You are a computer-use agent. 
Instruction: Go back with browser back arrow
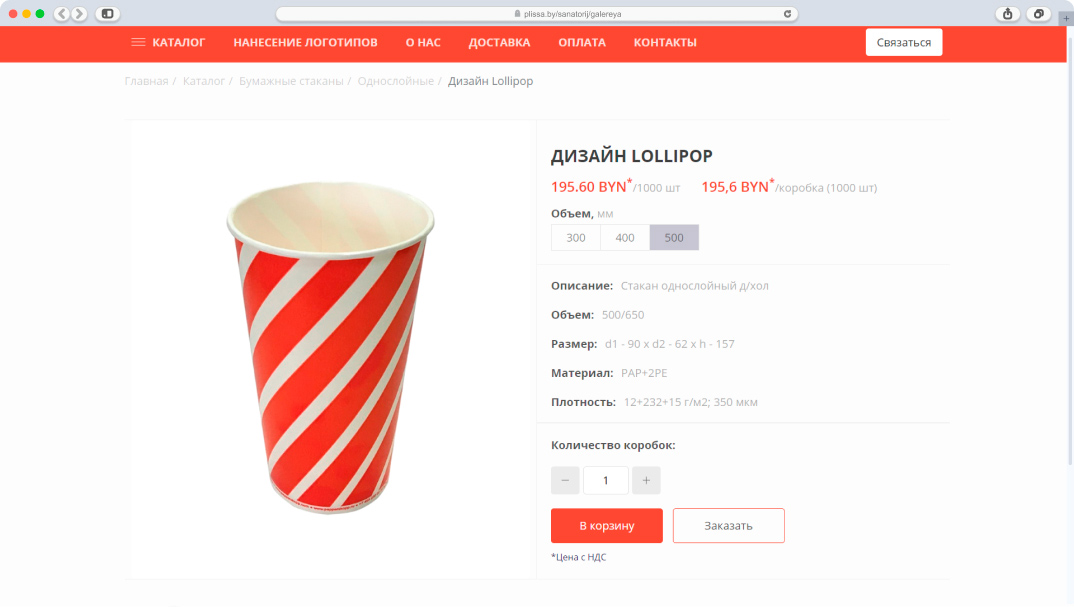pos(62,14)
